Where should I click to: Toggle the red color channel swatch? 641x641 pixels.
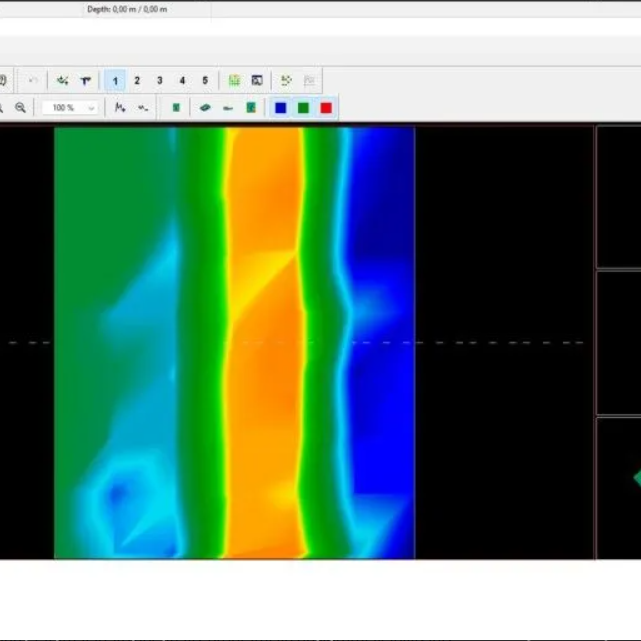coord(326,108)
